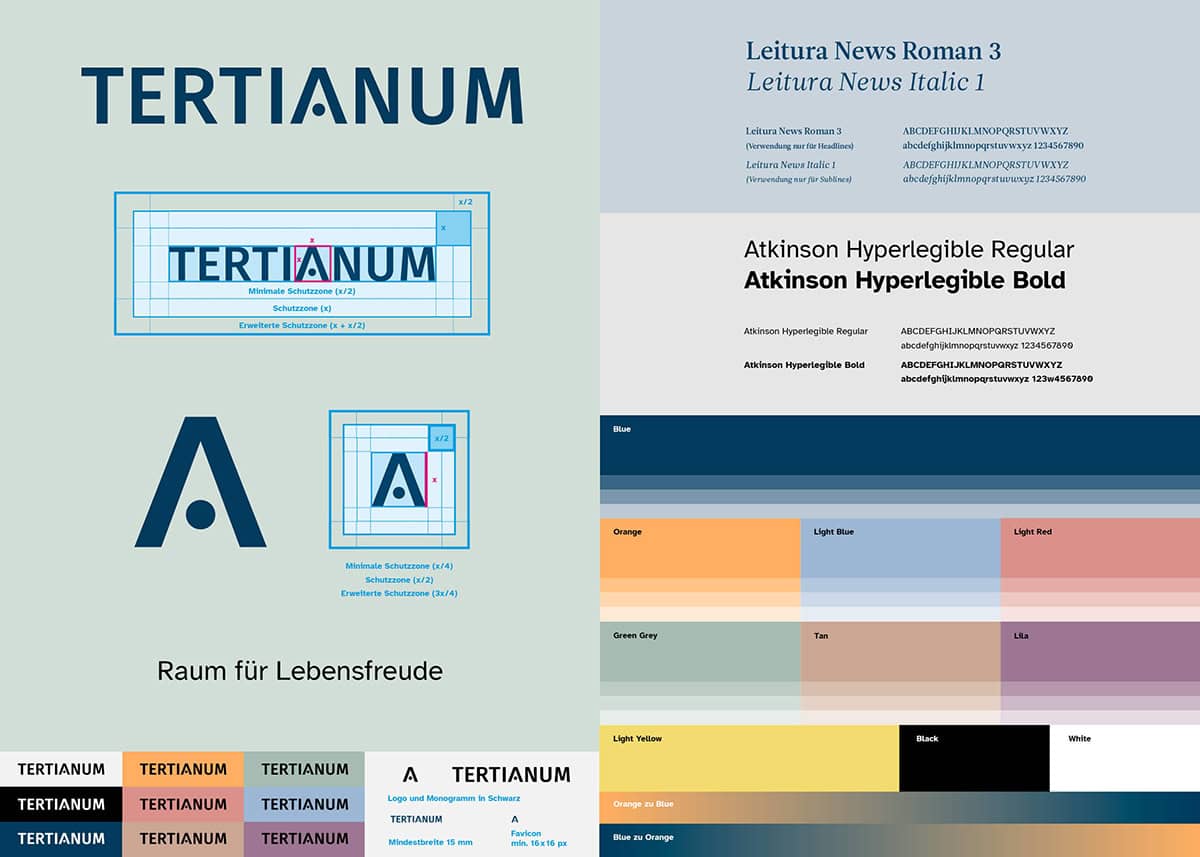Pick the Black color swatch
Viewport: 1200px width, 857px height.
[974, 758]
